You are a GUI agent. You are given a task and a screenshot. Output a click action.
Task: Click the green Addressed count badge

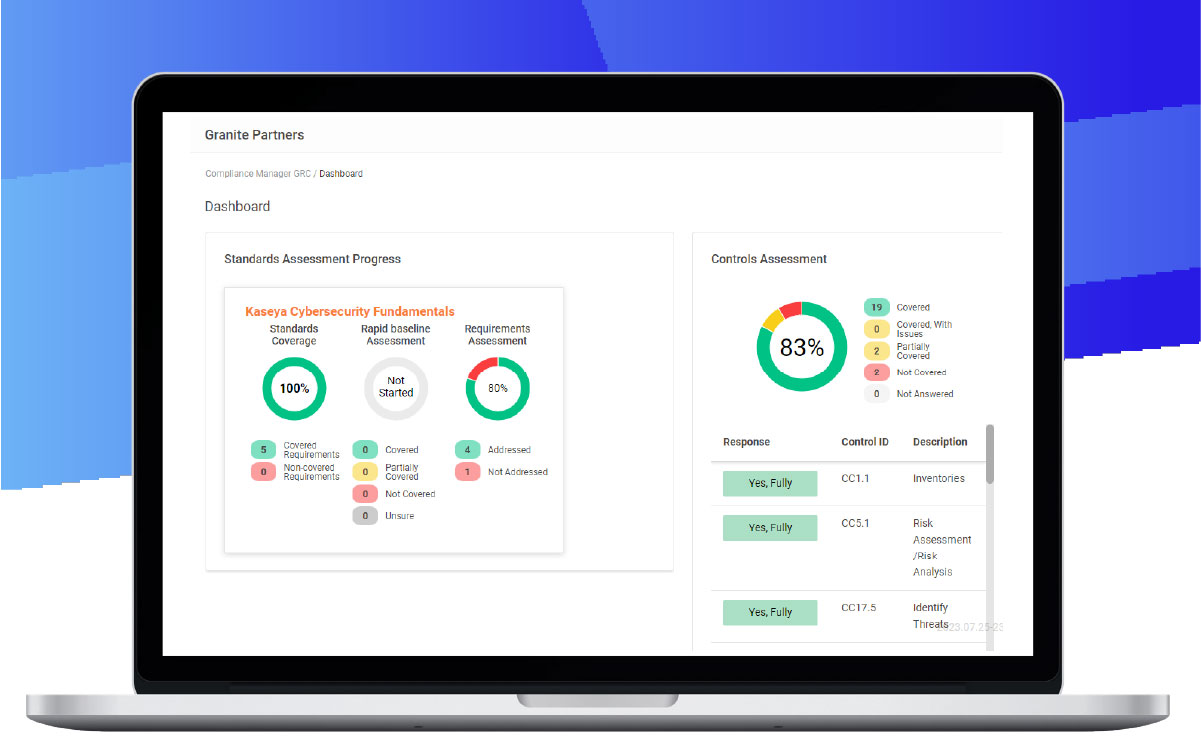tap(467, 450)
